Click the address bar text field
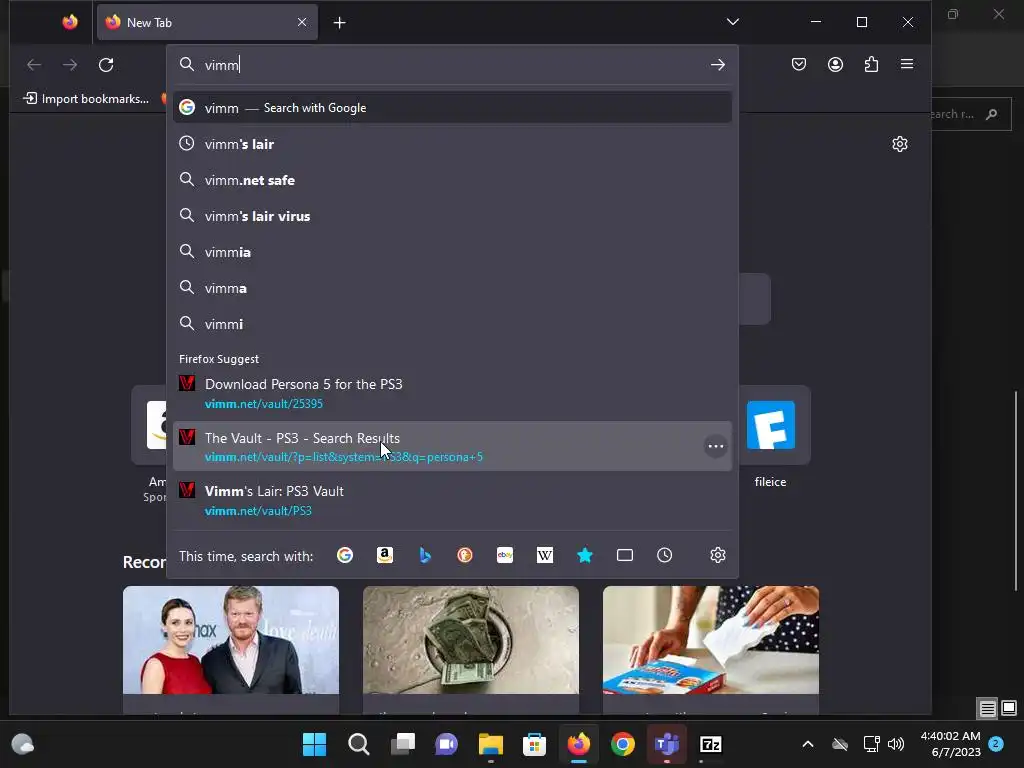Image resolution: width=1024 pixels, height=768 pixels. tap(452, 65)
